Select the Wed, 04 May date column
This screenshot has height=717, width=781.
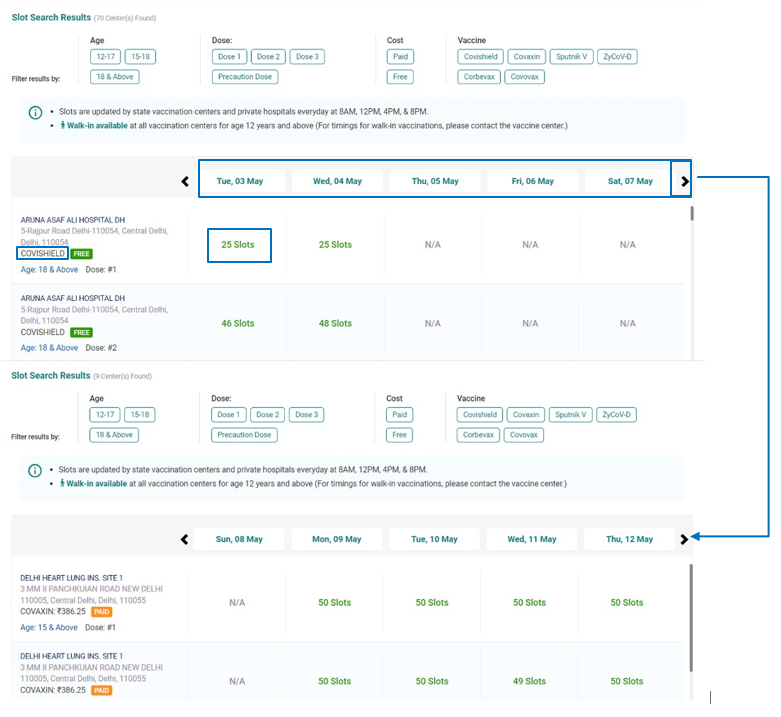337,181
